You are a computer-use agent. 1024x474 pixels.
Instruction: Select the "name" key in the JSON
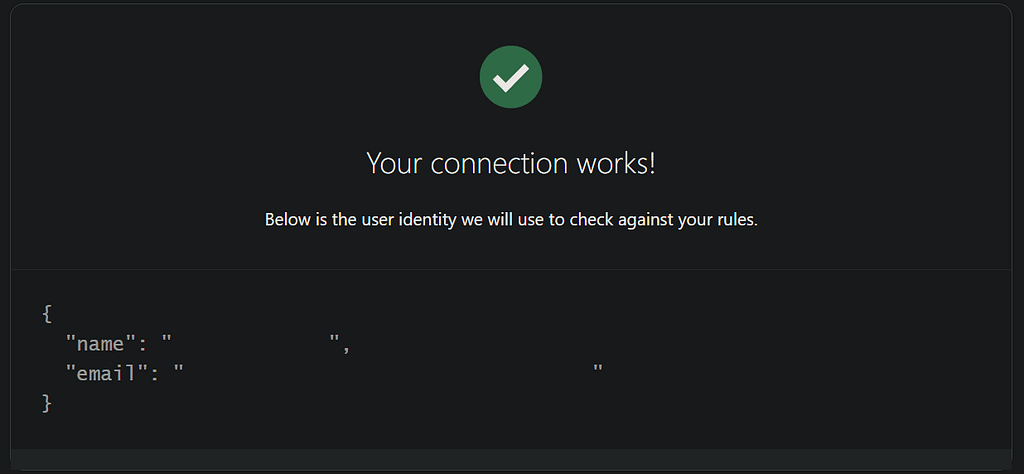point(100,344)
